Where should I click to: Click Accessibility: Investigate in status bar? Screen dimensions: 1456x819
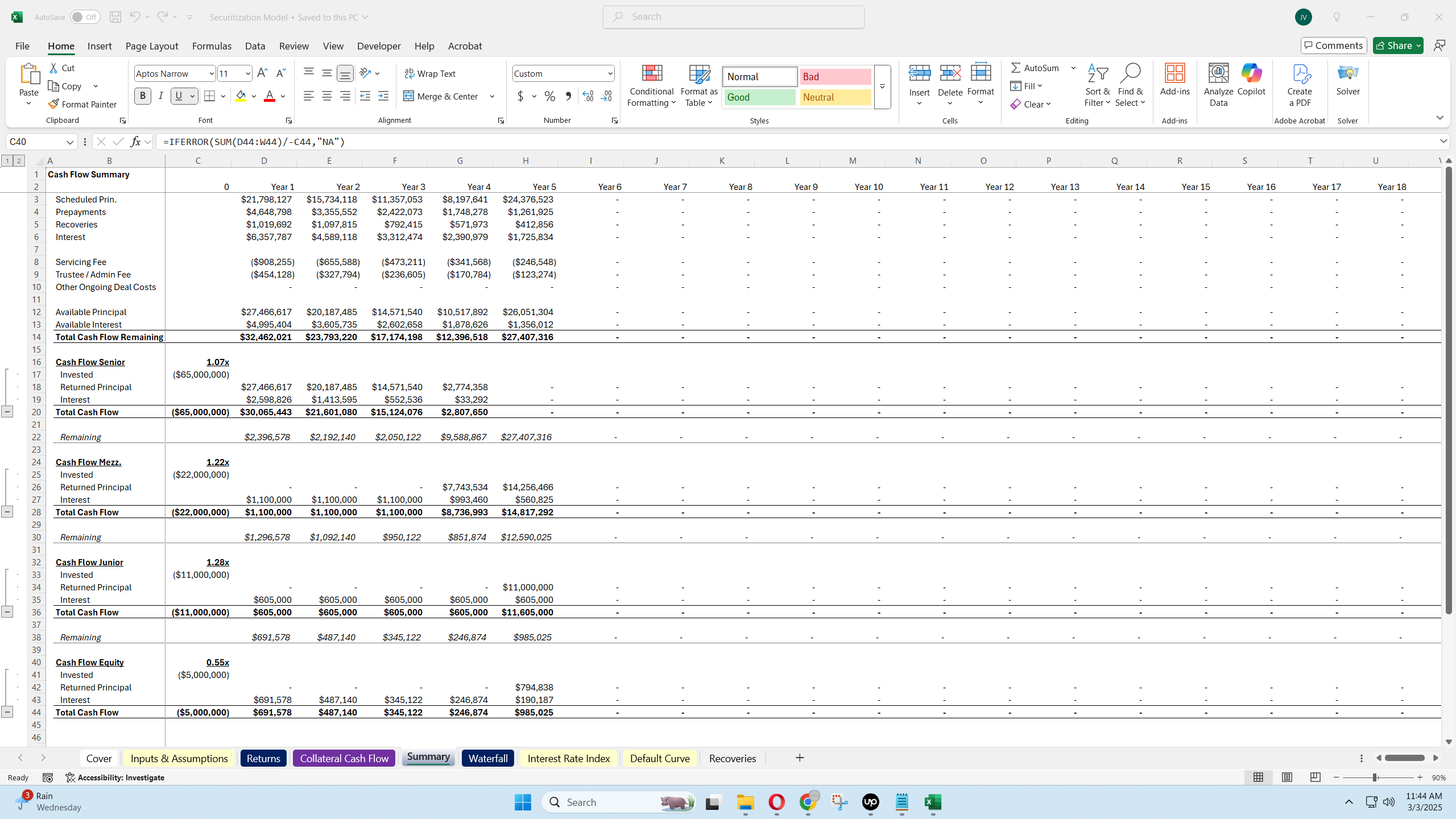(x=115, y=777)
